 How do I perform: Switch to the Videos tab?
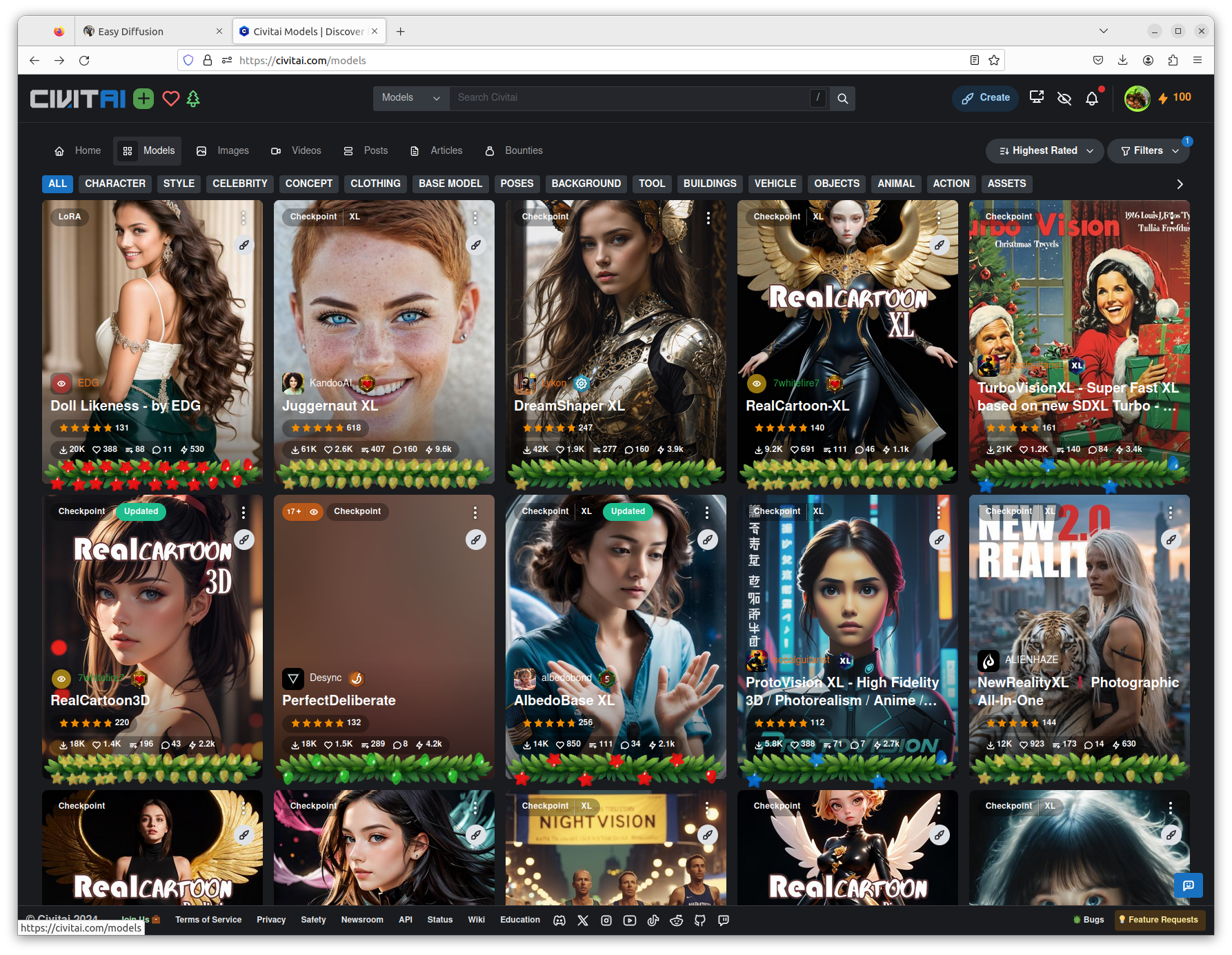296,150
